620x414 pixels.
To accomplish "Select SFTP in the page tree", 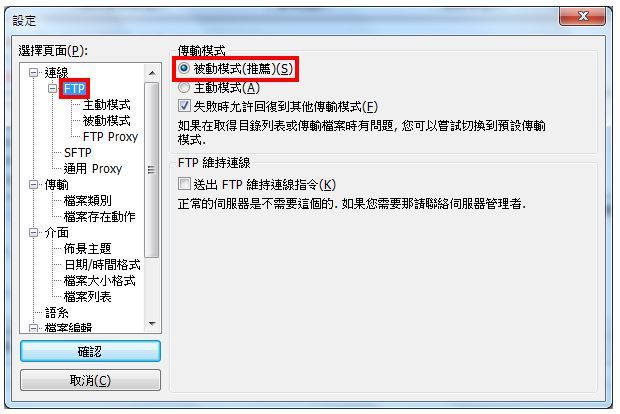I will [x=78, y=153].
